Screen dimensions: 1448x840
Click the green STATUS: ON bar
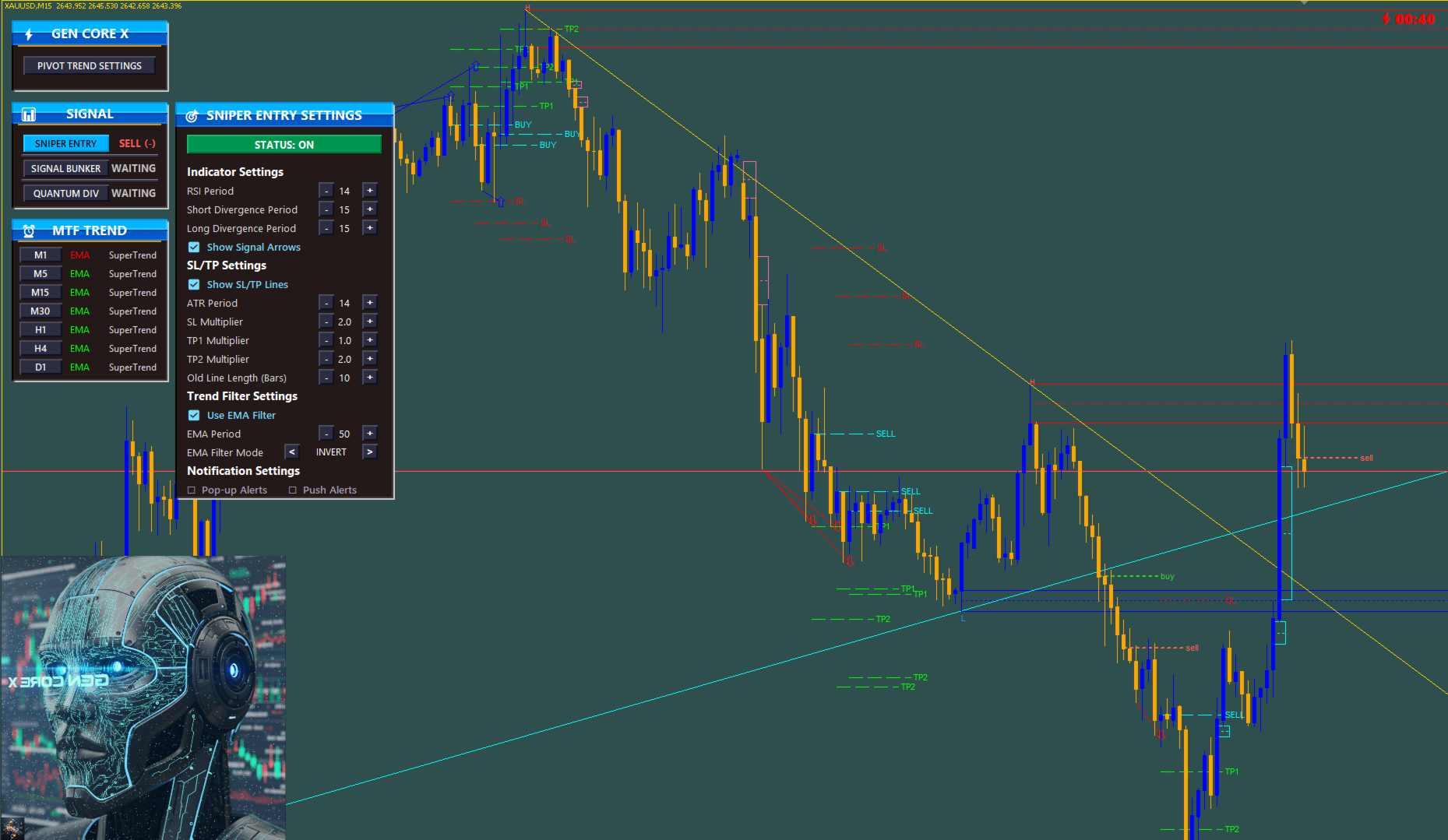[x=284, y=145]
